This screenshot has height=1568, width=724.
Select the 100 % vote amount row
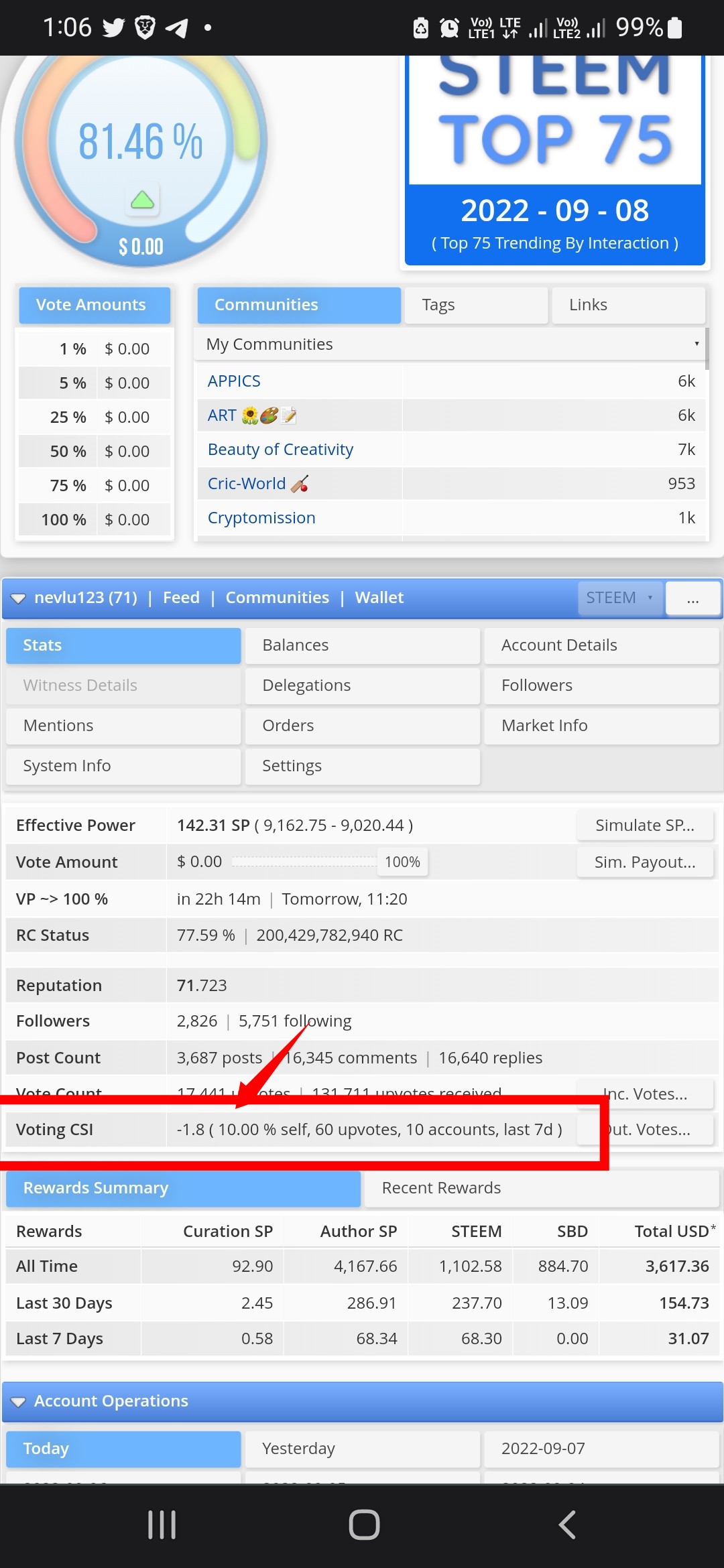(95, 520)
